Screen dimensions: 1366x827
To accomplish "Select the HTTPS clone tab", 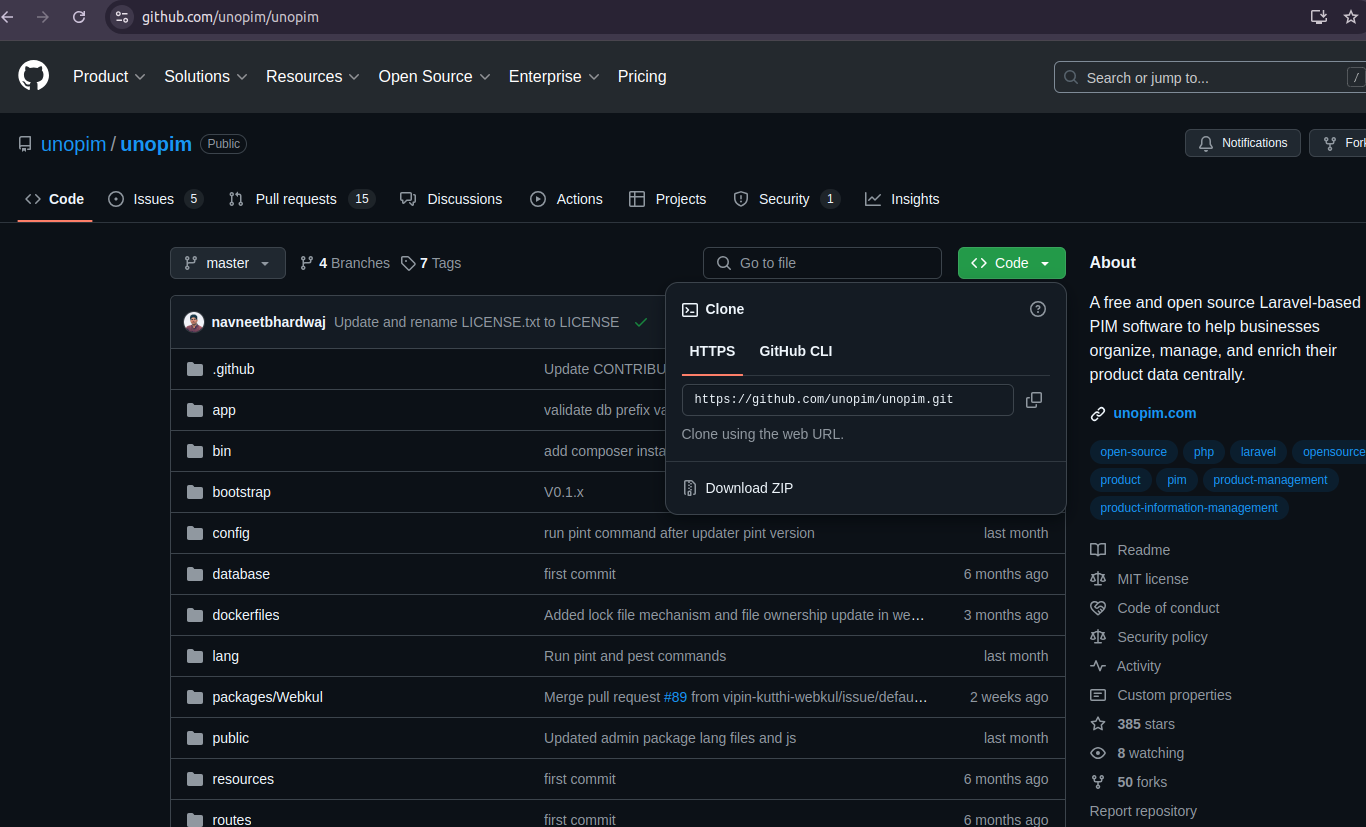I will [x=712, y=351].
